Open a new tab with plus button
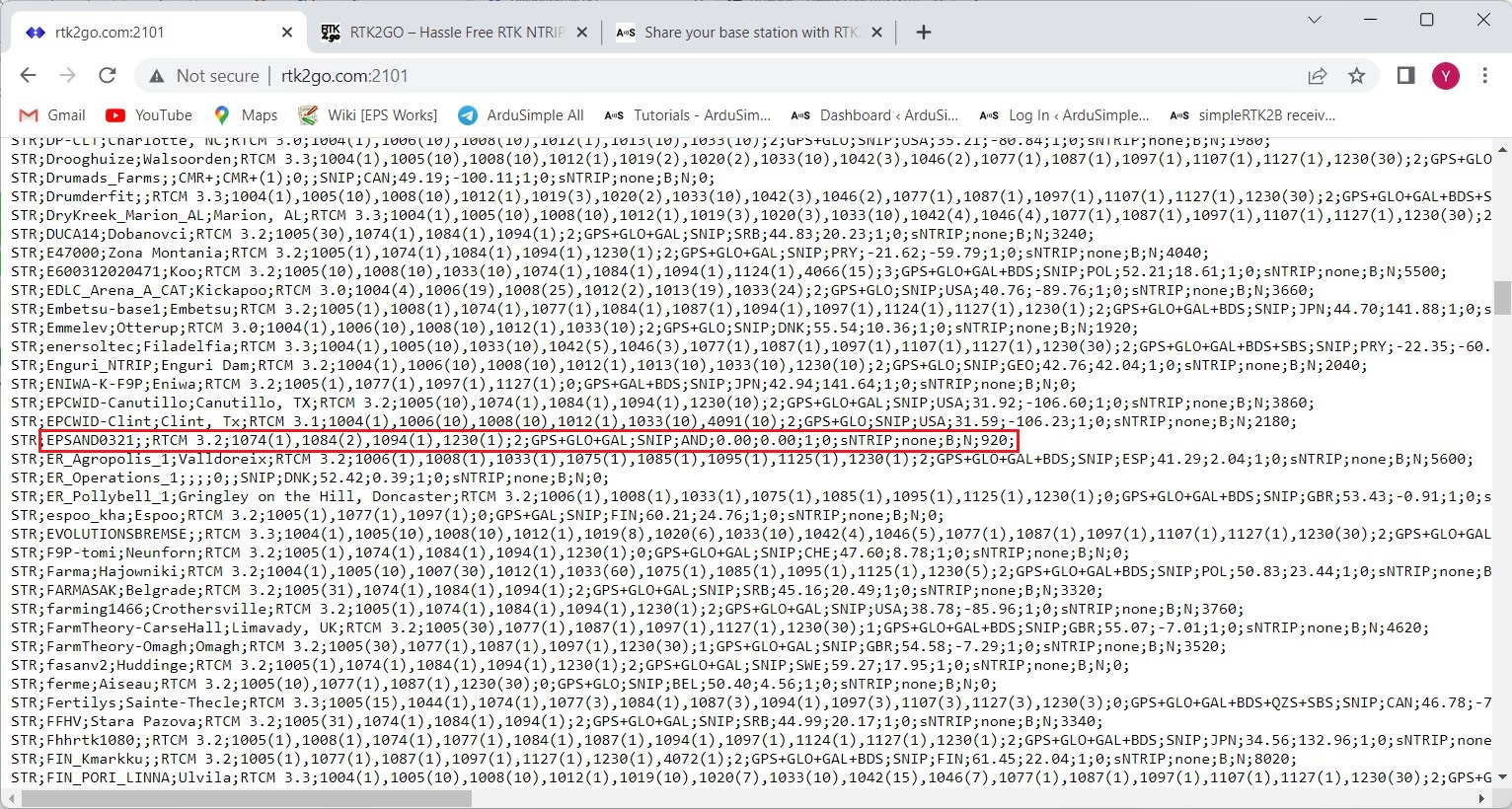 924,33
